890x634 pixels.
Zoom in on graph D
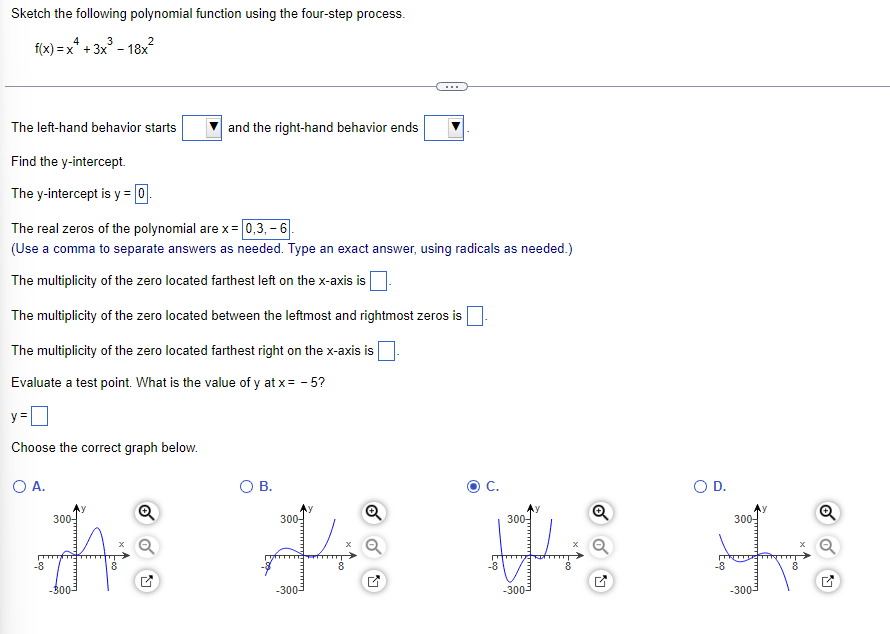point(827,513)
